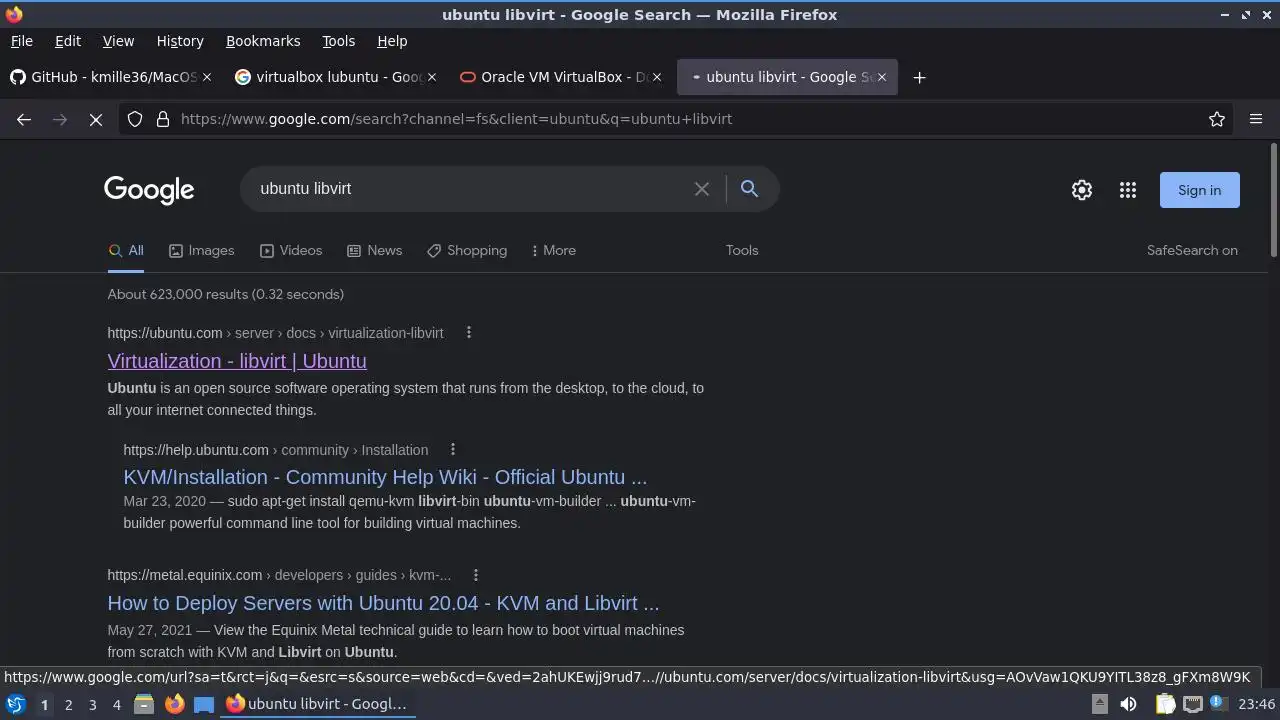Close the ubuntu libvirt tab

[x=882, y=77]
